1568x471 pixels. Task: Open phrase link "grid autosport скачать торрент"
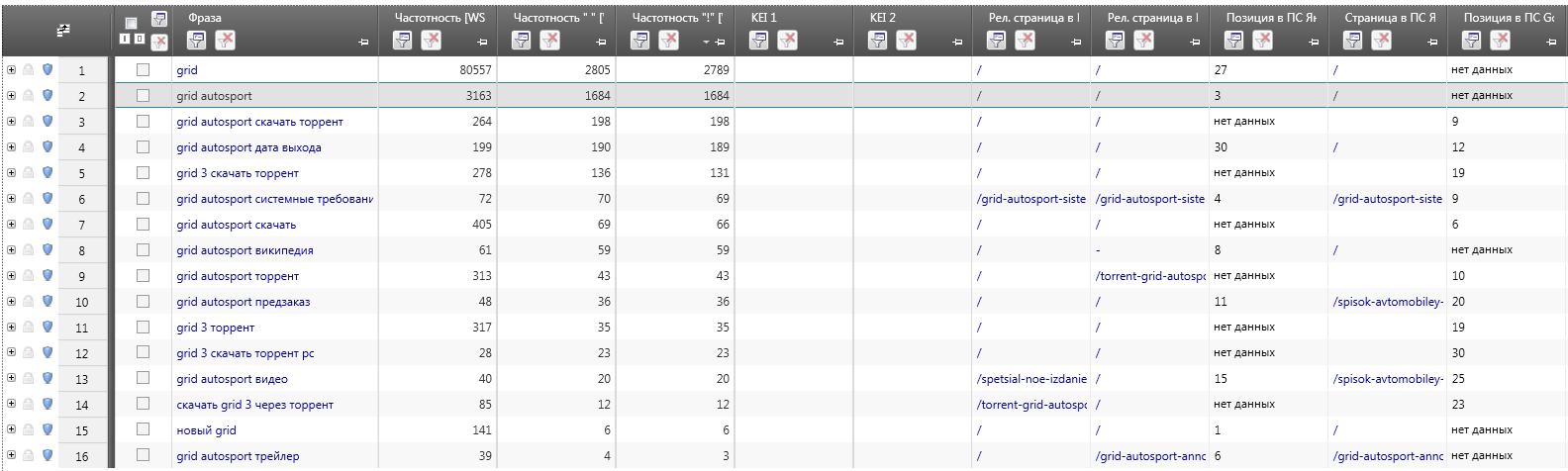259,122
